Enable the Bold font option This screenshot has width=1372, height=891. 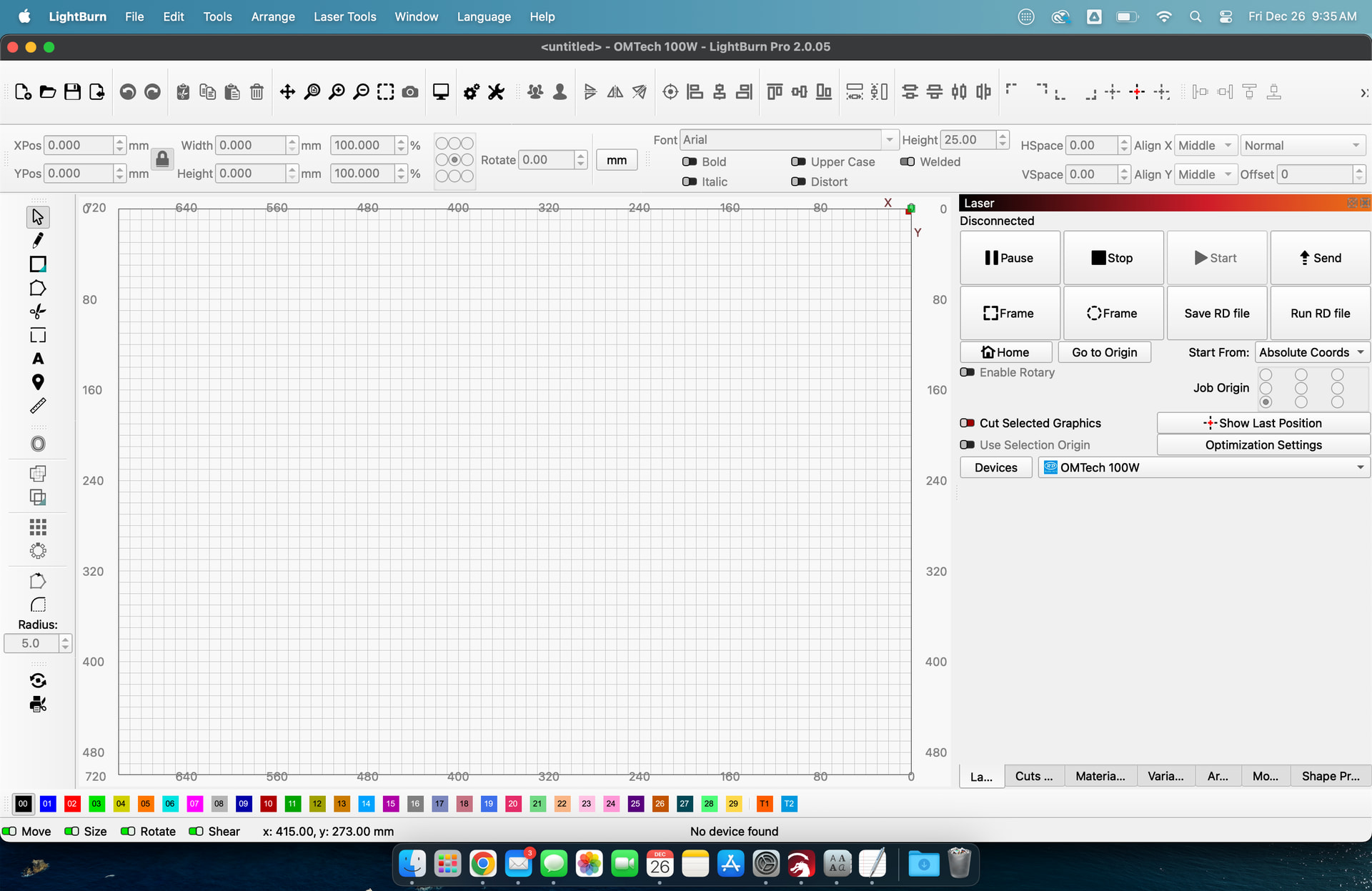click(690, 161)
